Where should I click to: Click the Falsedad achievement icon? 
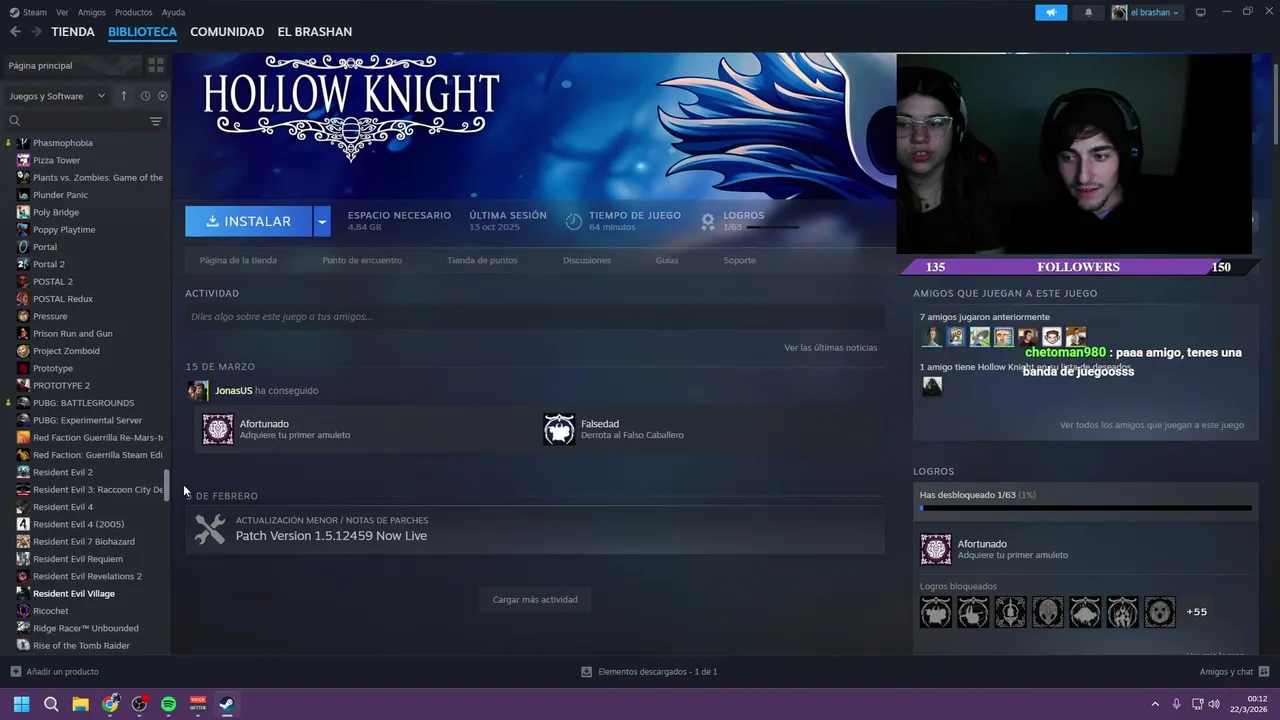click(559, 429)
